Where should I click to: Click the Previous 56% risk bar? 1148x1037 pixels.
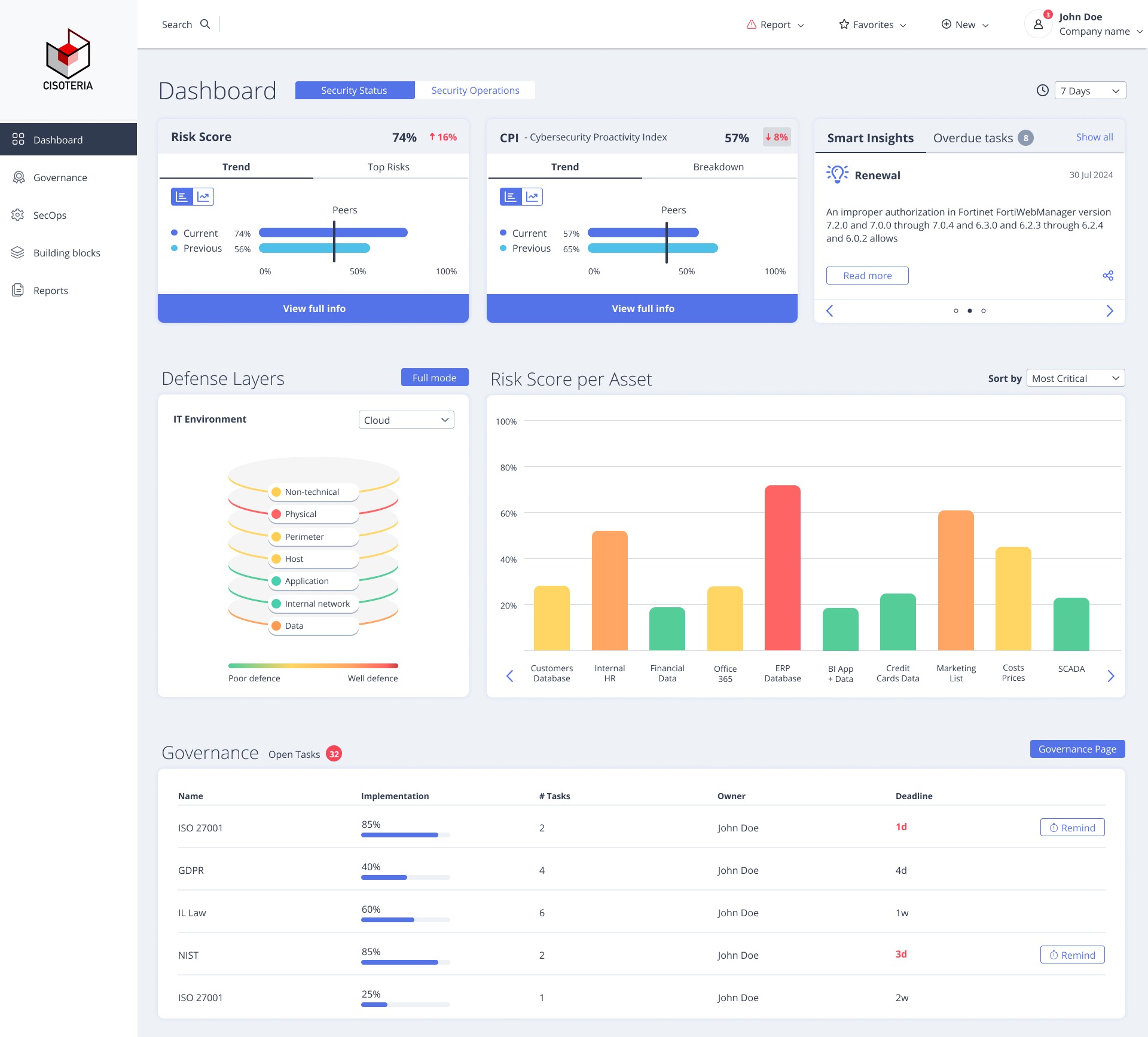pos(315,248)
